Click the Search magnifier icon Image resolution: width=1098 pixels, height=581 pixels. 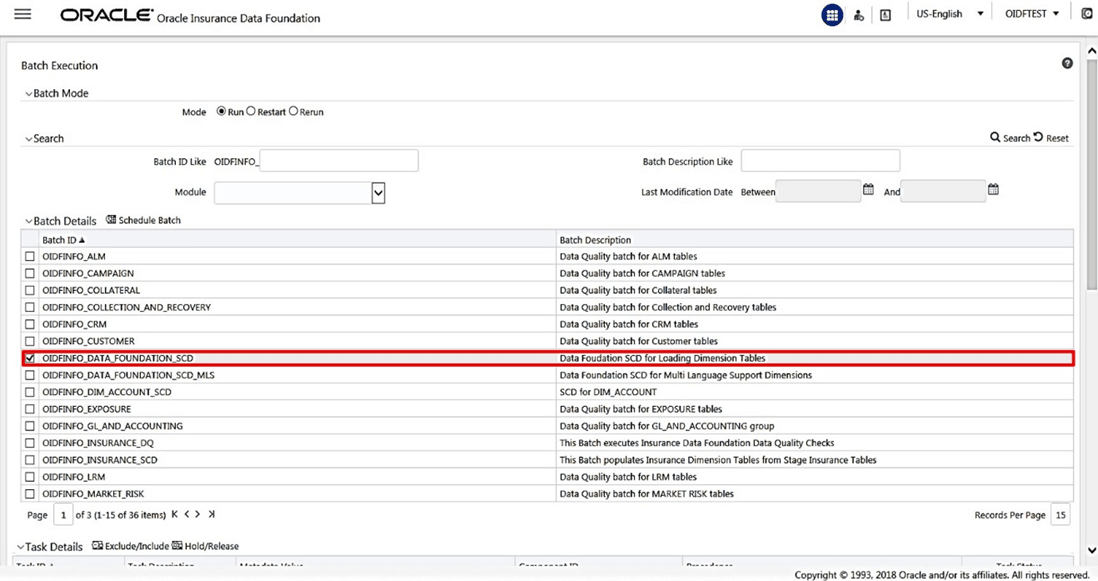click(995, 137)
